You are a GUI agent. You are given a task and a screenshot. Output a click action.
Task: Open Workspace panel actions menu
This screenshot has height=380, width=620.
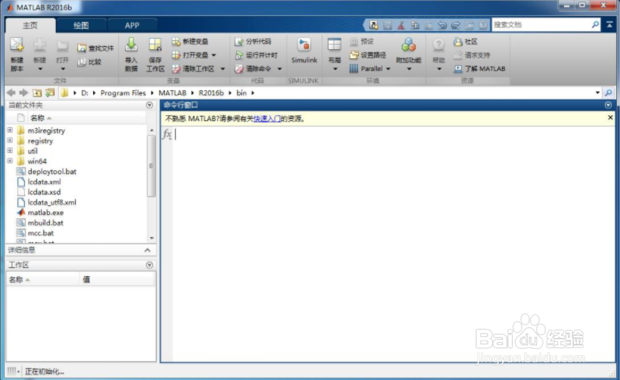149,265
